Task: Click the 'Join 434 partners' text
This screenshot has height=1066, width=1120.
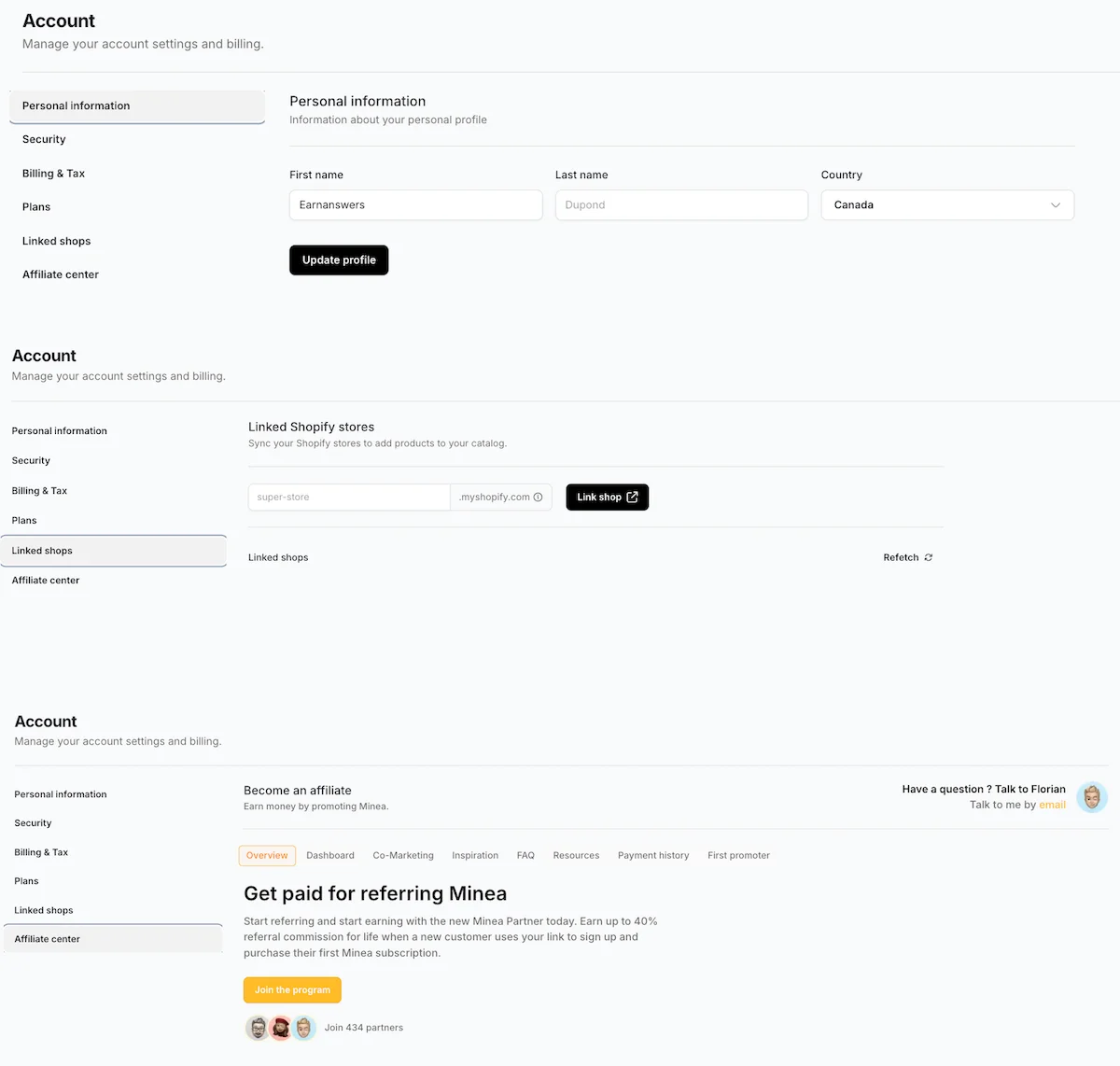Action: (364, 1028)
